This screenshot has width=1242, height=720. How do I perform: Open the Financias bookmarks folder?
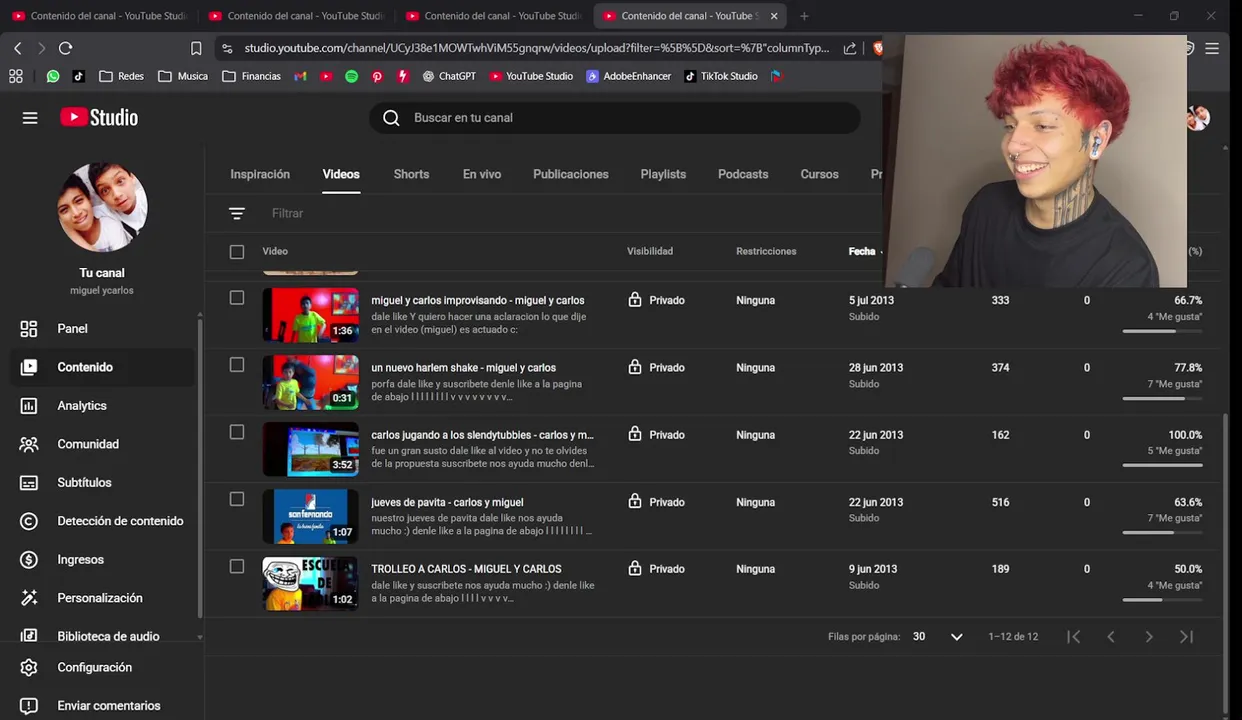(252, 76)
